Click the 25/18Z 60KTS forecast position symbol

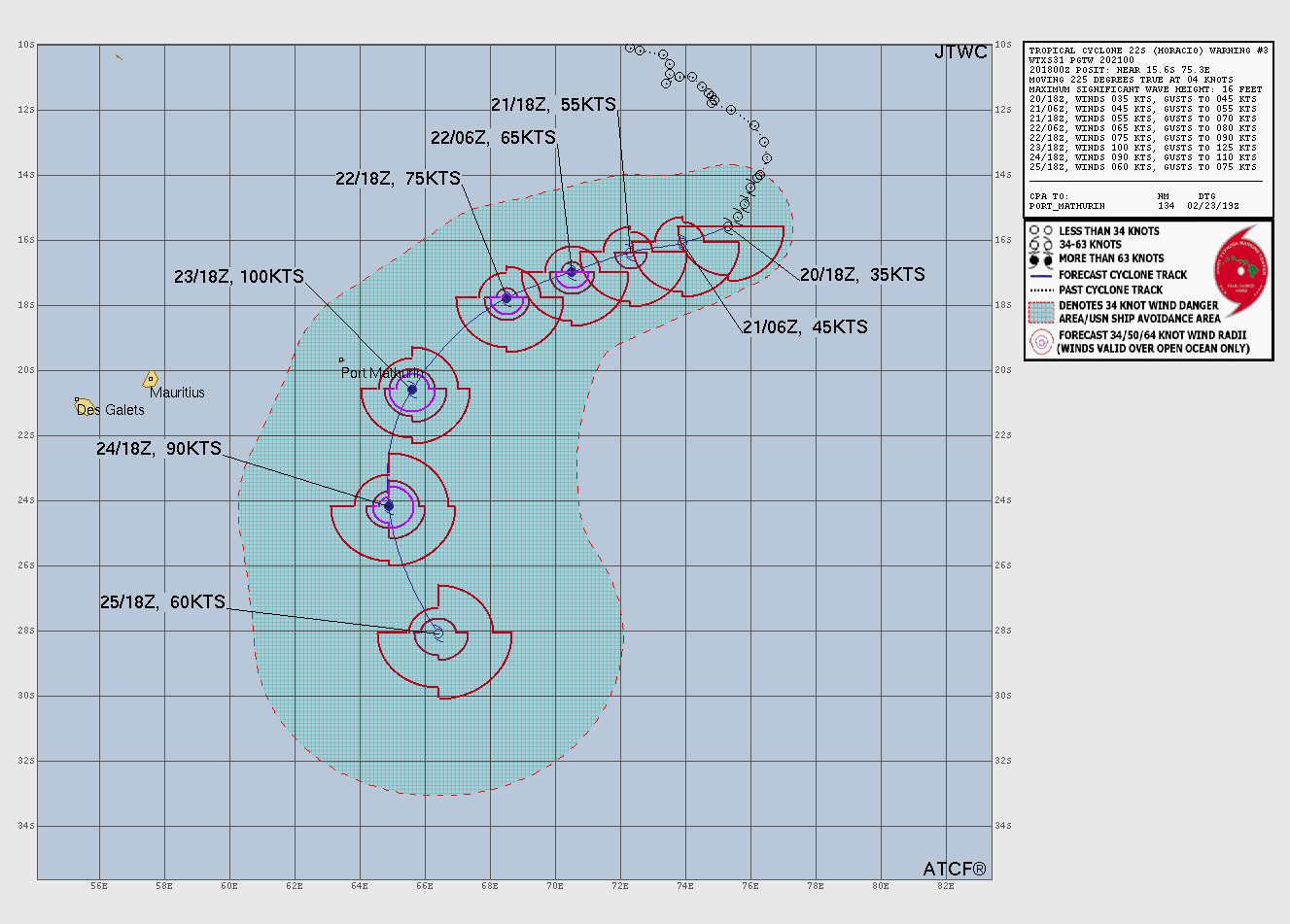tap(438, 633)
